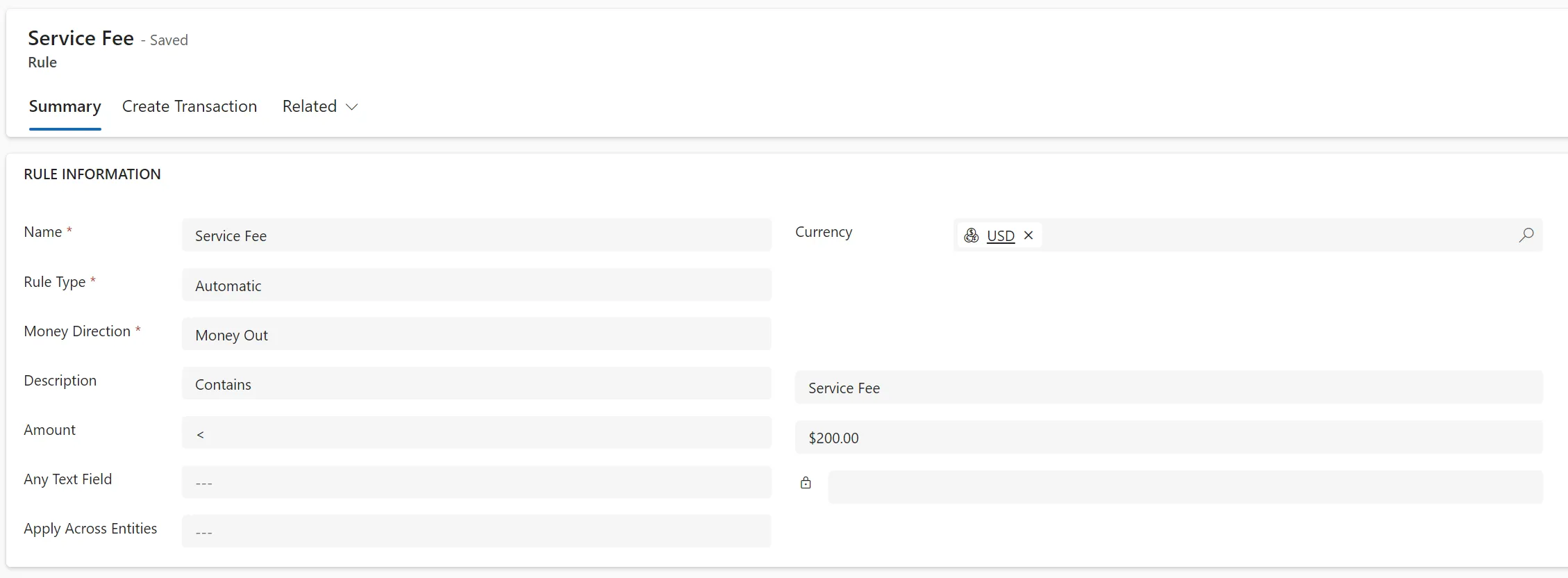
Task: Edit the Amount value field $200.00
Action: tap(1169, 438)
